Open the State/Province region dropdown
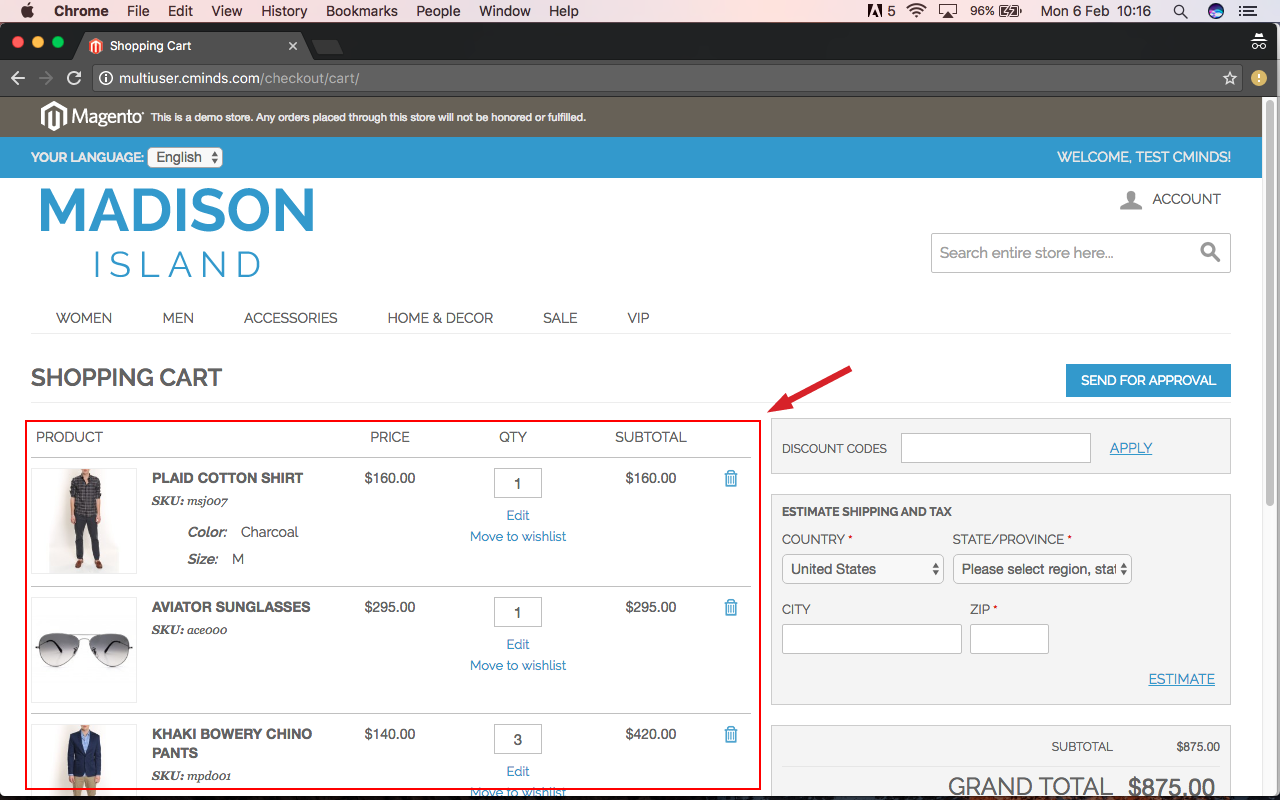Viewport: 1280px width, 800px height. point(1042,569)
